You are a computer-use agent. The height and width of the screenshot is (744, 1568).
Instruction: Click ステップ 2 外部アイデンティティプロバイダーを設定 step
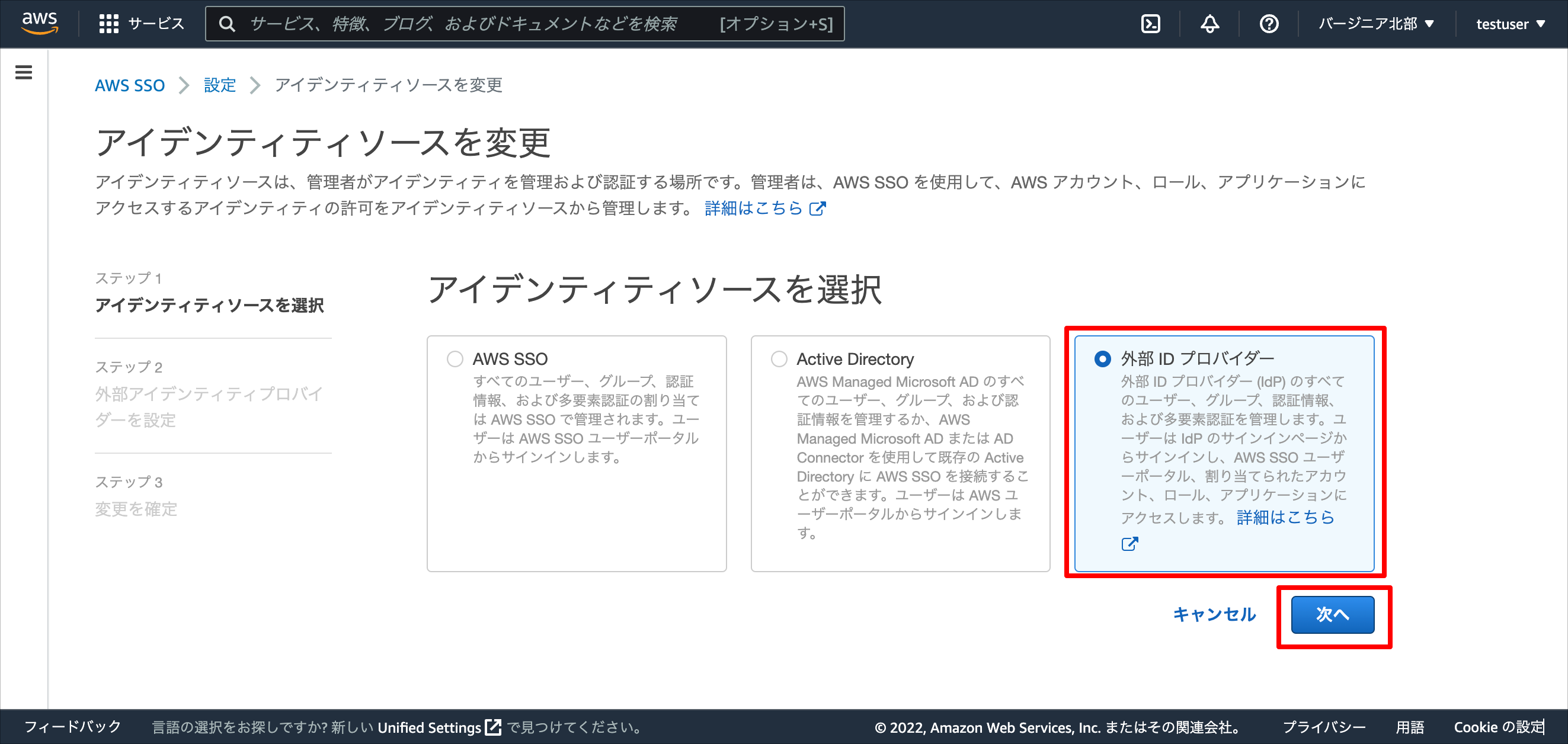[x=209, y=394]
